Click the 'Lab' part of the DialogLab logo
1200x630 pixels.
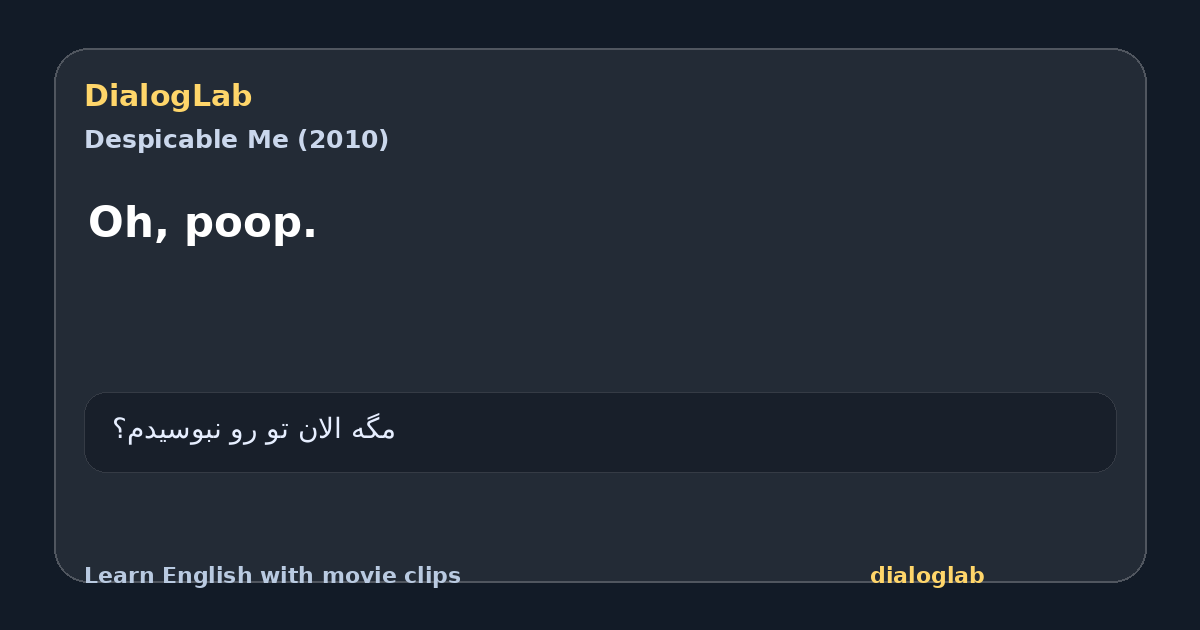click(x=221, y=96)
